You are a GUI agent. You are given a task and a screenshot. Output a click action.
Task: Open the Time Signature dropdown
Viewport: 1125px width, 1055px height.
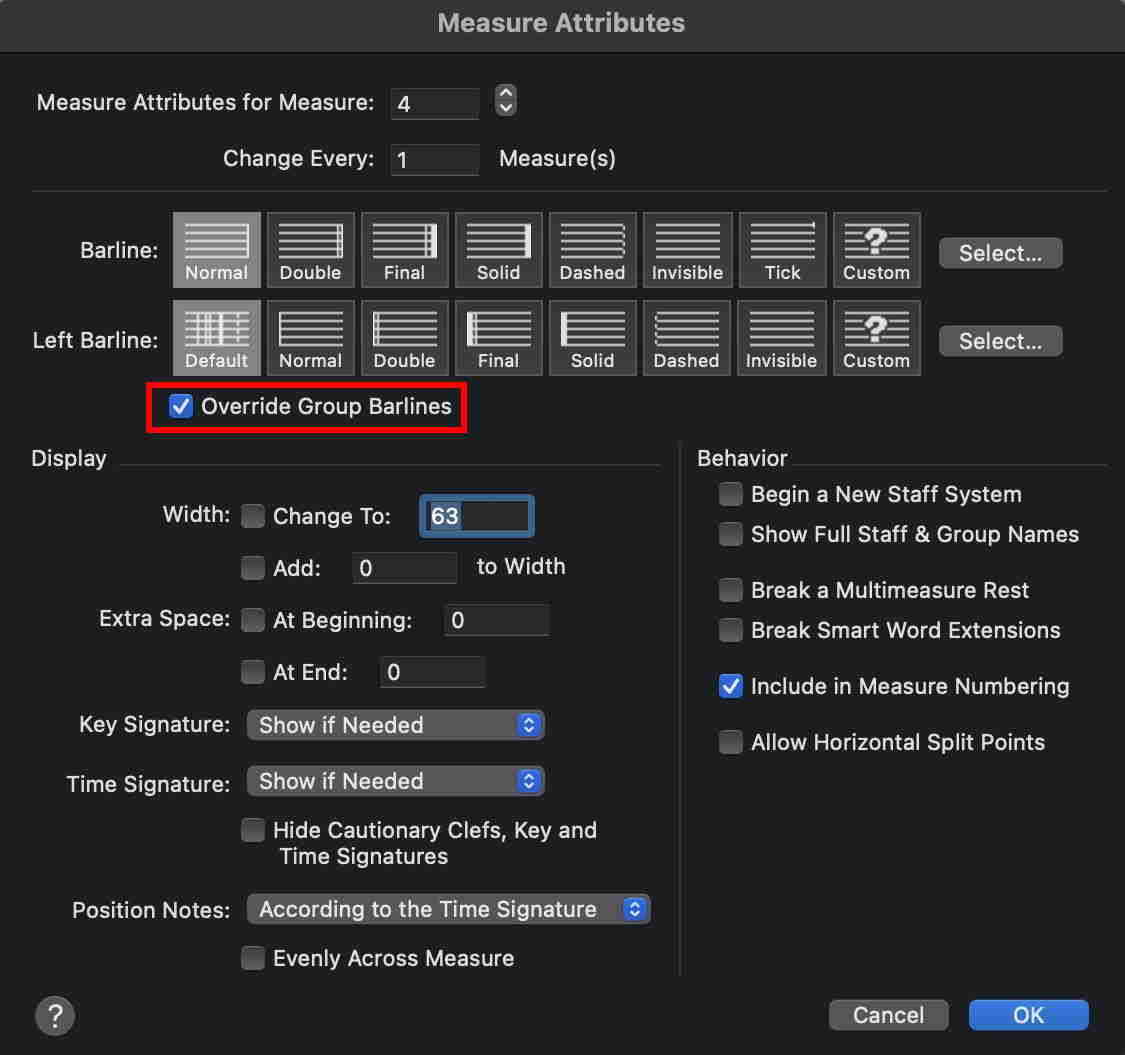coord(395,781)
